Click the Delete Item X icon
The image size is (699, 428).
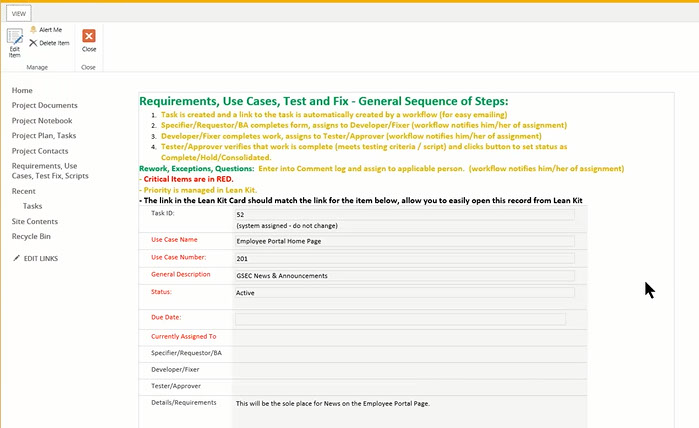tap(34, 43)
